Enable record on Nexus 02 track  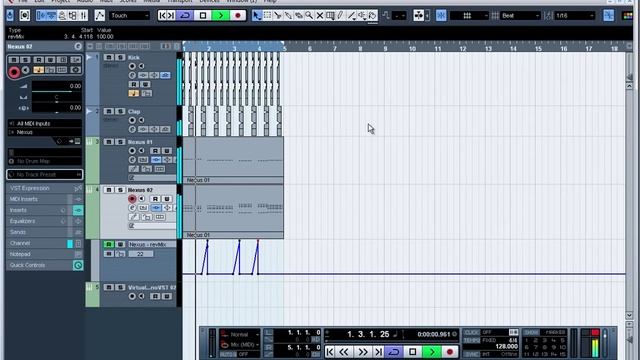pos(132,199)
